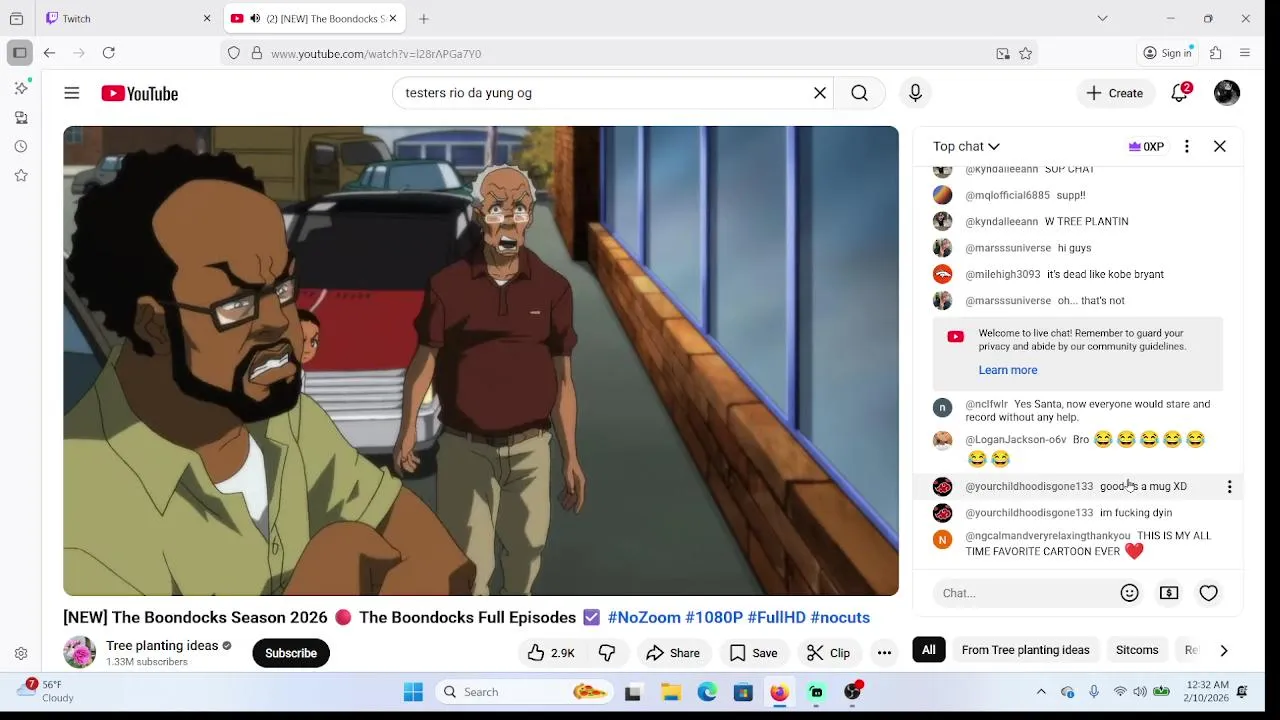Open browser extensions puzzle icon
The height and width of the screenshot is (720, 1280).
click(x=1216, y=53)
